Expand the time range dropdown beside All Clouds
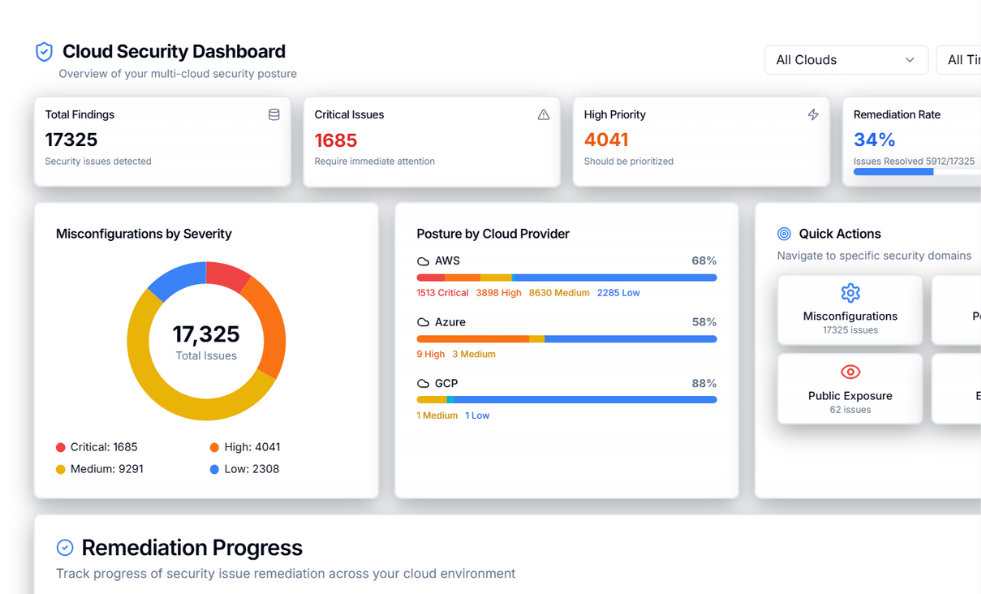The height and width of the screenshot is (594, 981). coord(961,60)
